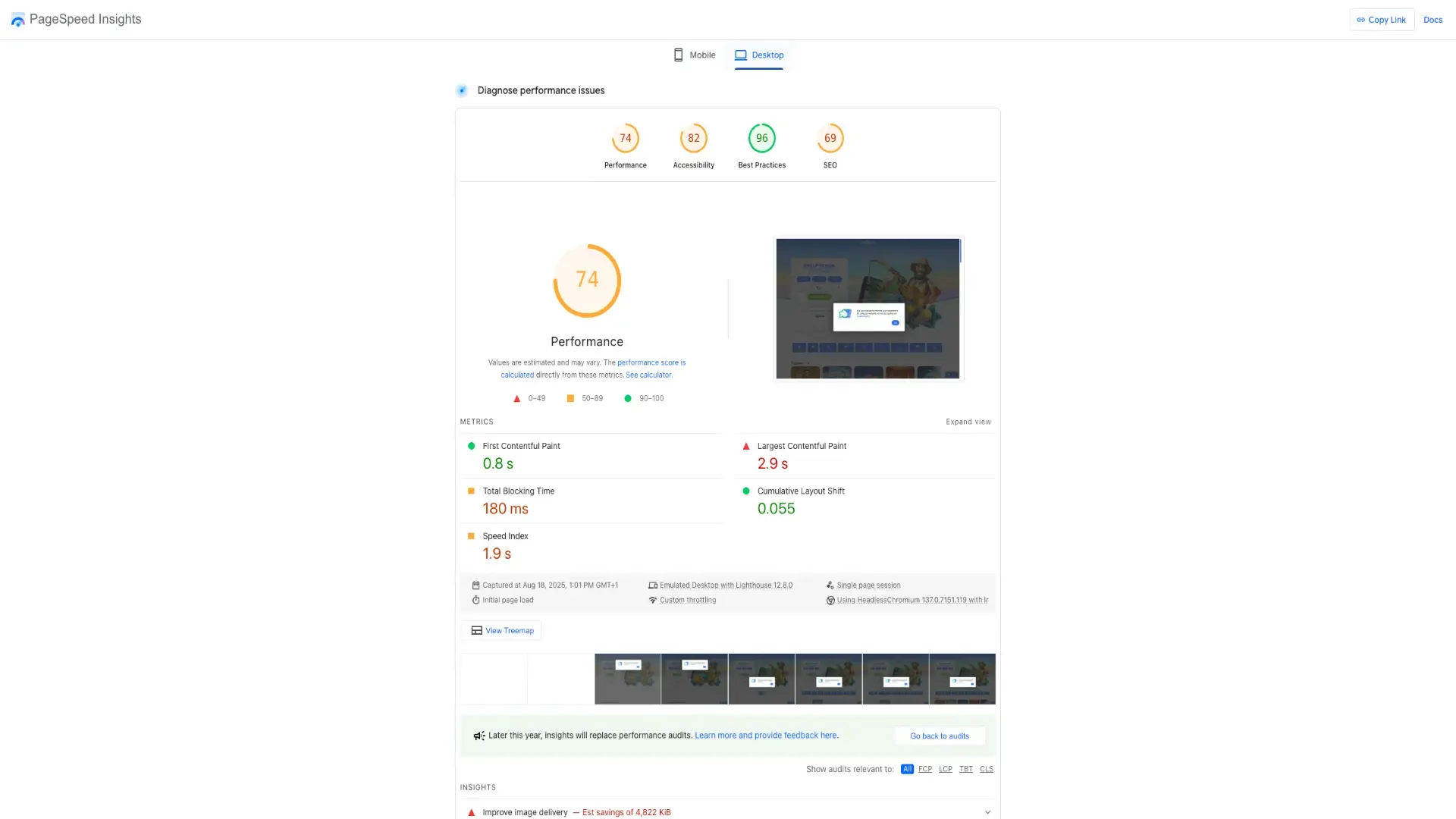Click the Single page session text
Screen dimensions: 1456x819
869,585
